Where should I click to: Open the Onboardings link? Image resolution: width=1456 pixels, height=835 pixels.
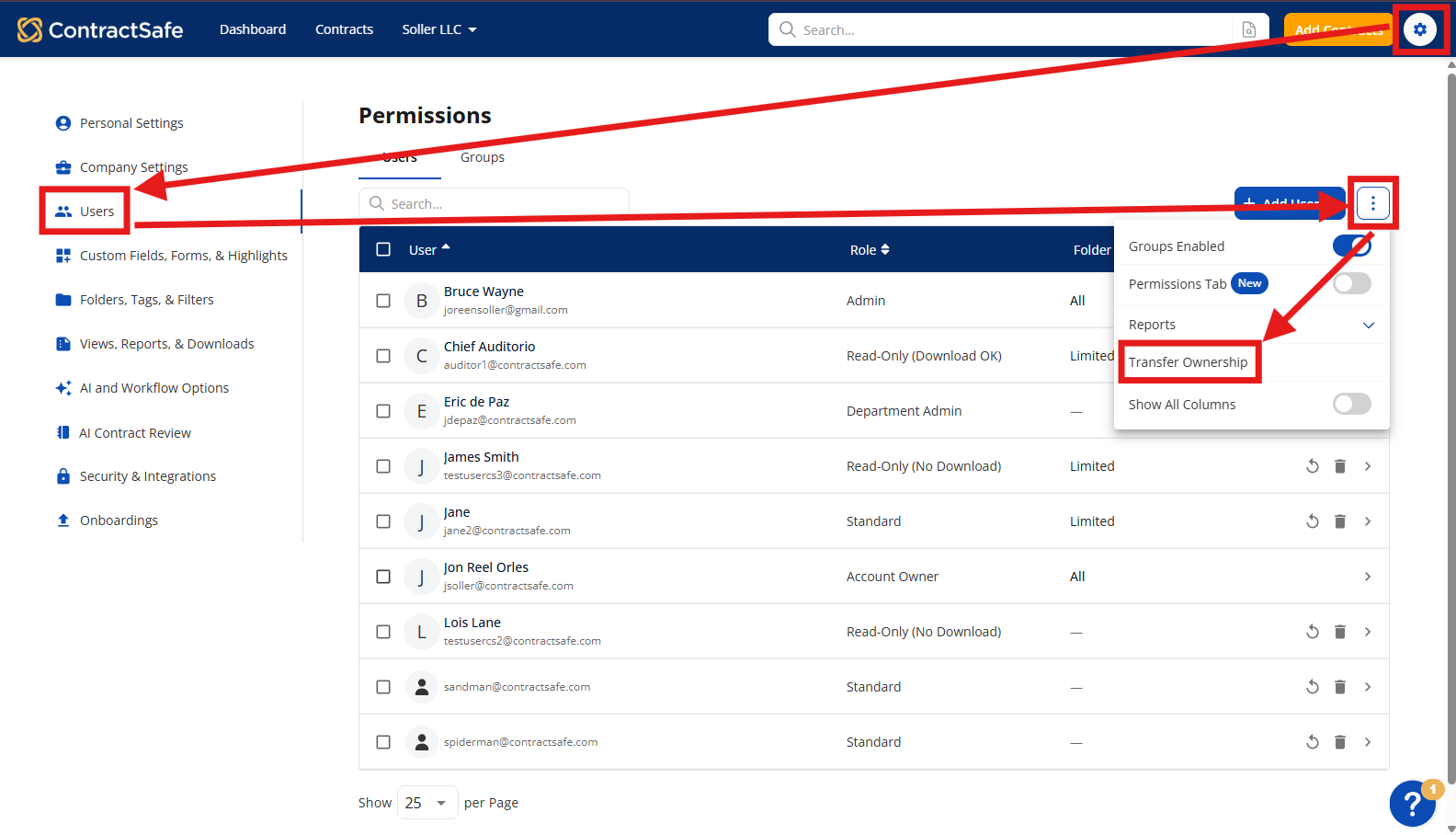point(119,520)
